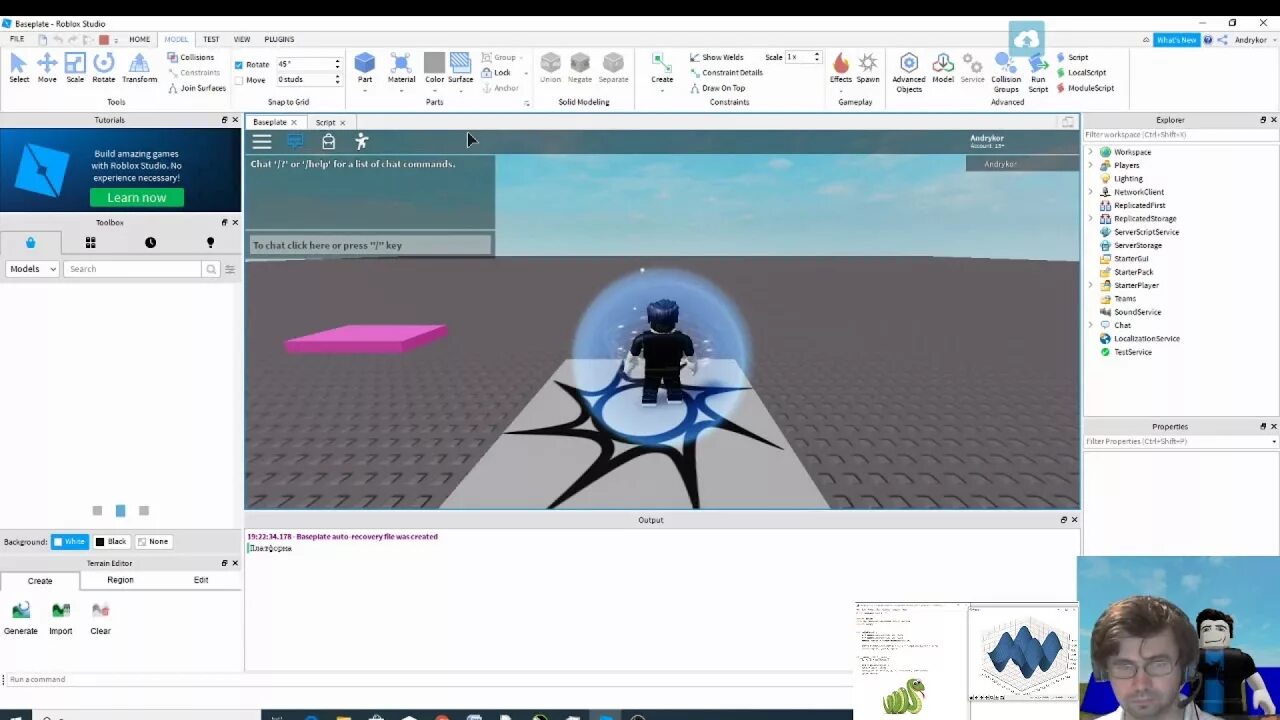The height and width of the screenshot is (720, 1280).
Task: Toggle Show Welds
Action: [716, 57]
